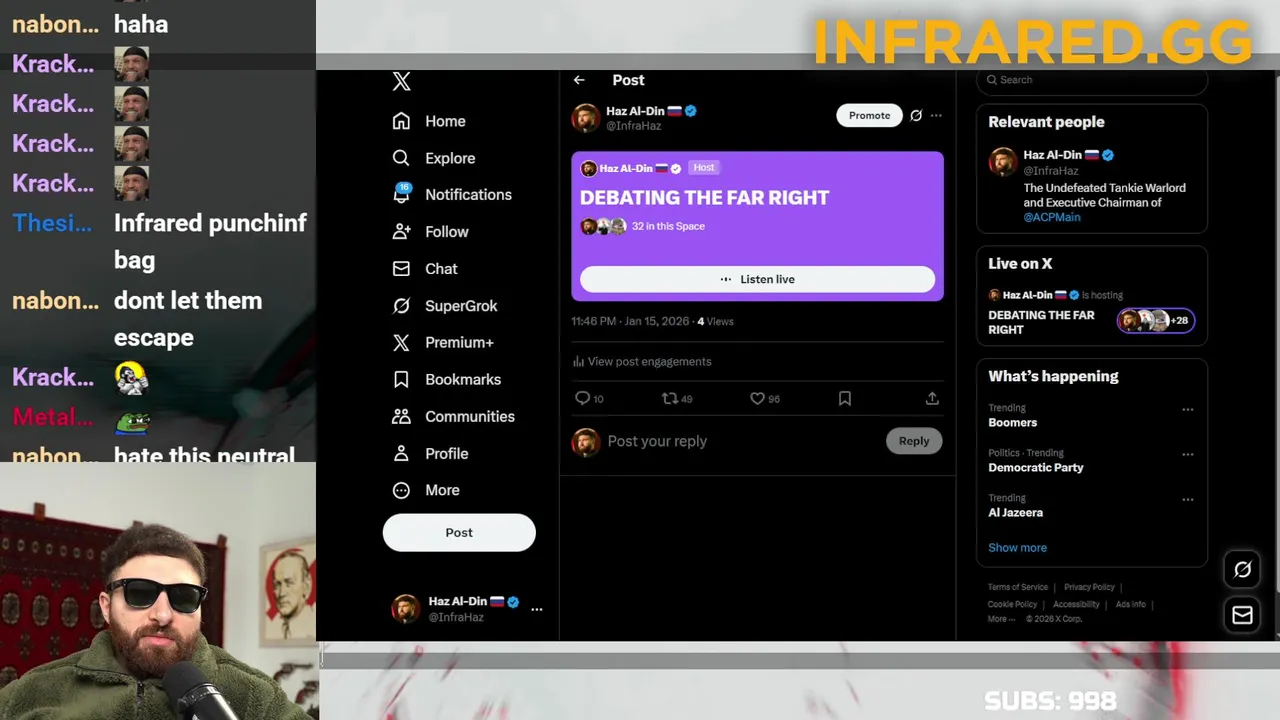Click the Chat envelope icon
This screenshot has width=1280, height=720.
click(x=401, y=269)
